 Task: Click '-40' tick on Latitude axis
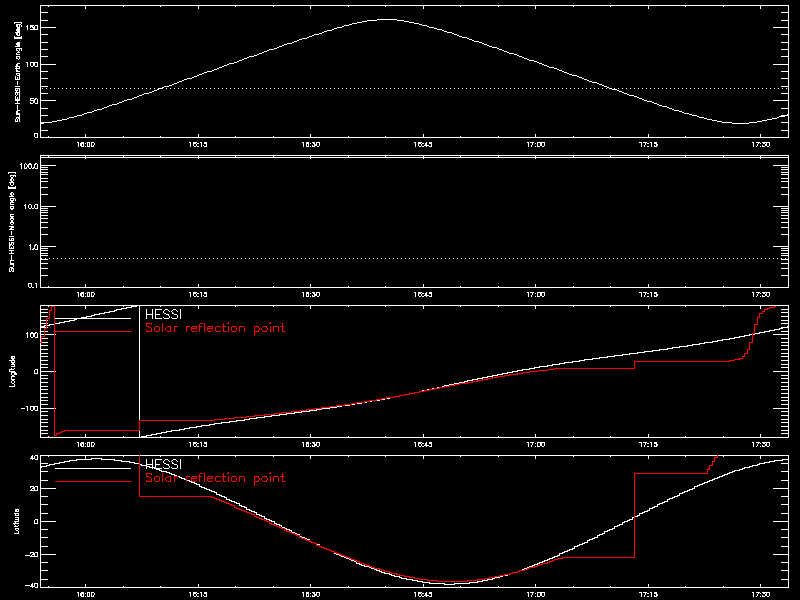pos(32,585)
